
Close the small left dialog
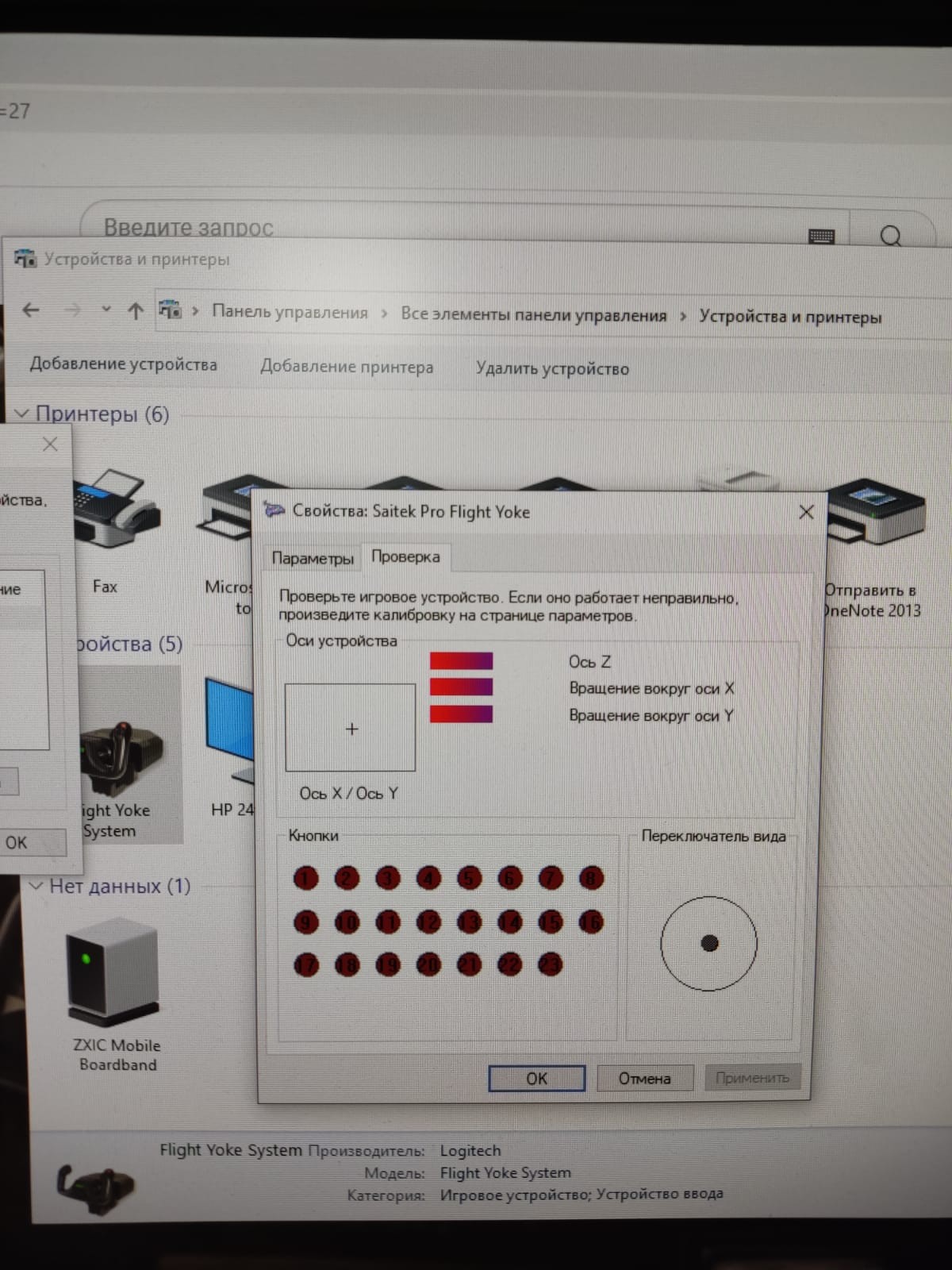50,444
